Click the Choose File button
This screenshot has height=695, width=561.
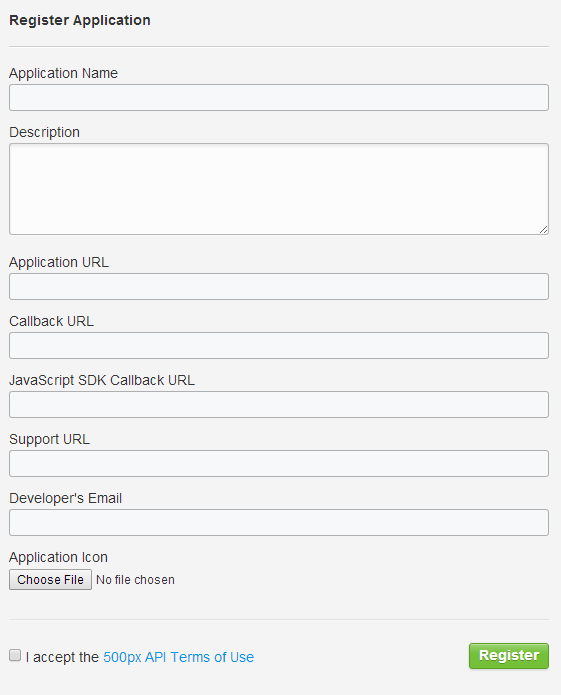tap(51, 580)
